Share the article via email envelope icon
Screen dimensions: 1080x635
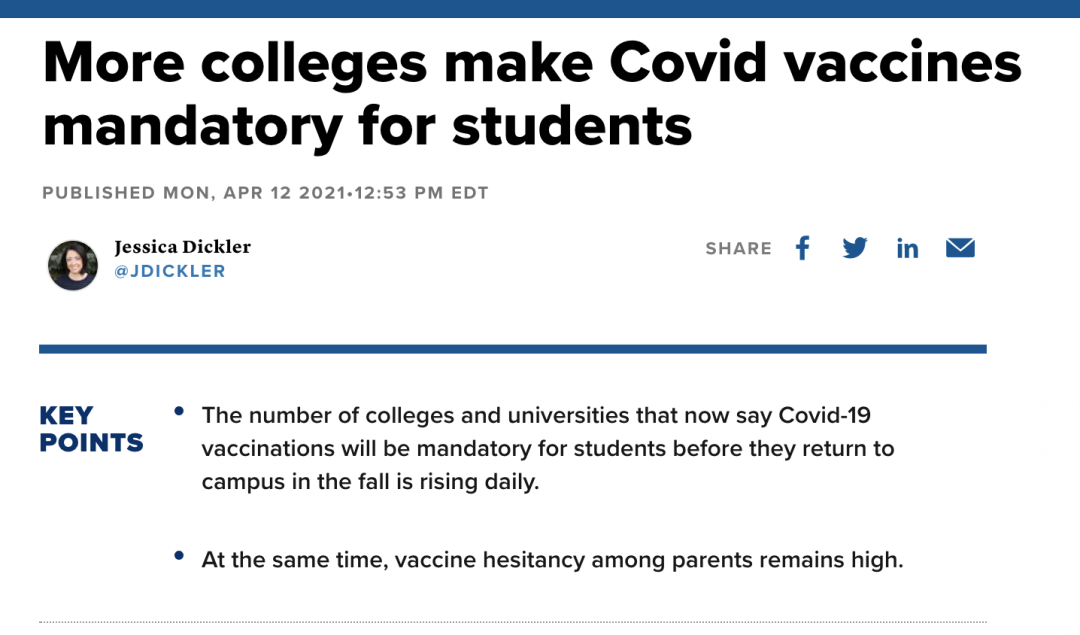[x=960, y=248]
